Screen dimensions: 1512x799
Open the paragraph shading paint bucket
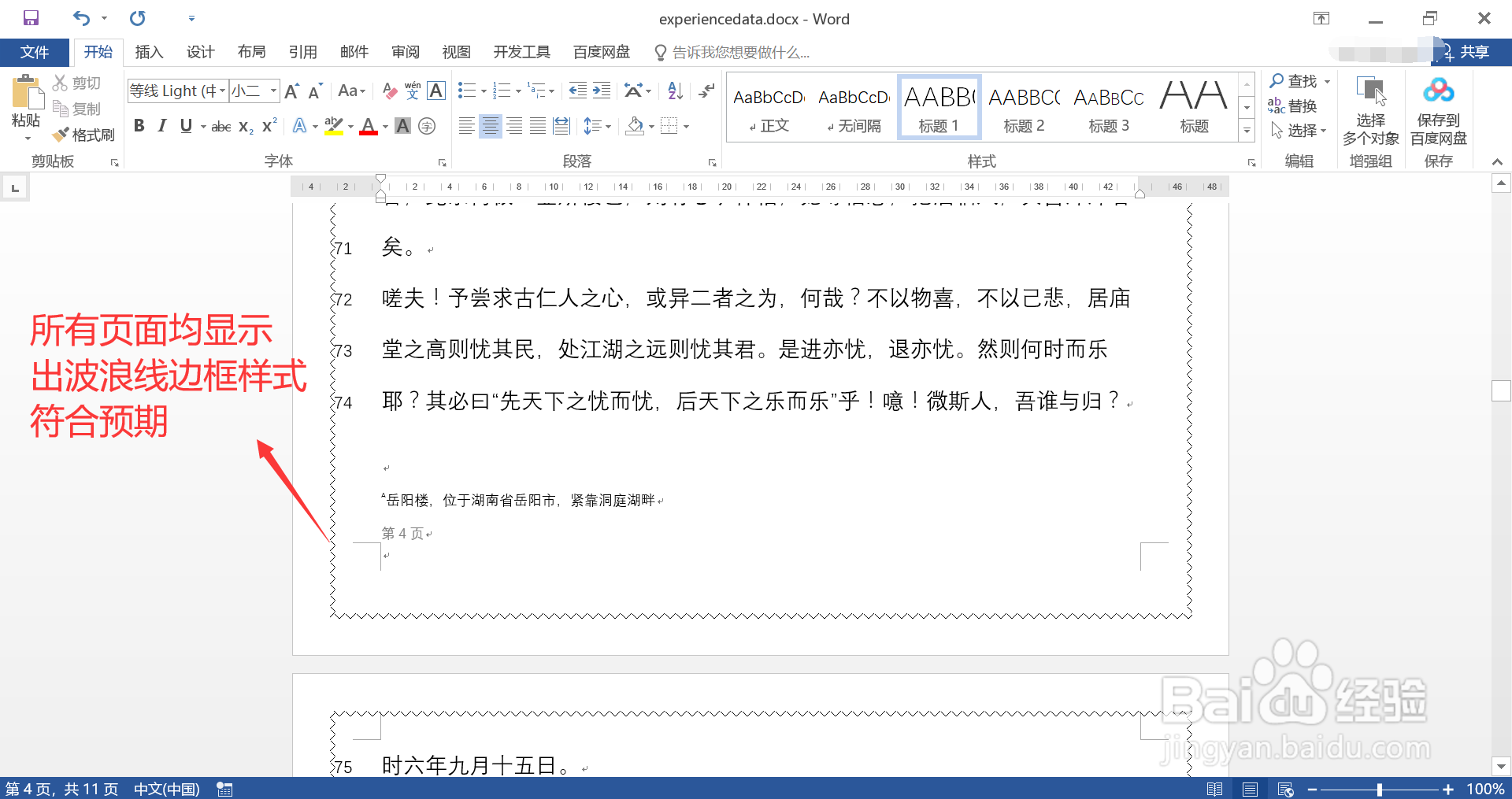(635, 126)
